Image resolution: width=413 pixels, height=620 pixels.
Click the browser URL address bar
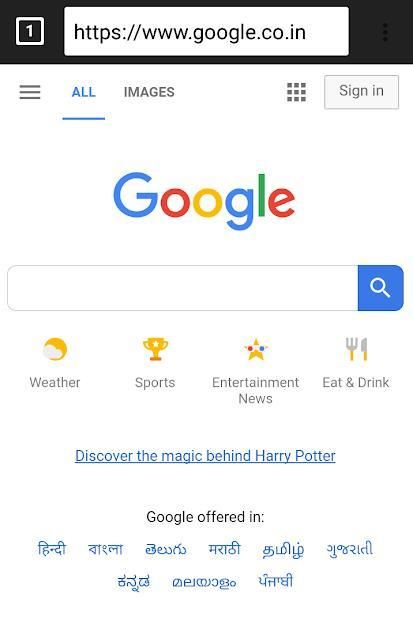pos(206,31)
